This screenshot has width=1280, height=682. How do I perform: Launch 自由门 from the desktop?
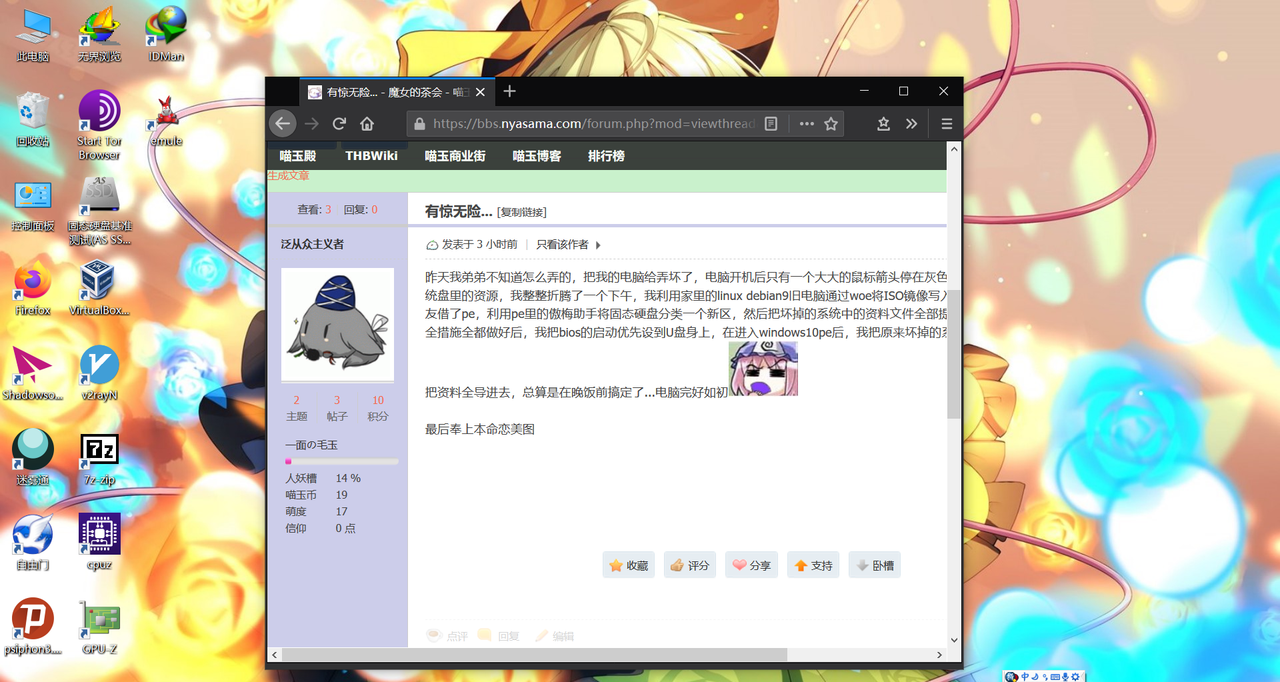33,543
